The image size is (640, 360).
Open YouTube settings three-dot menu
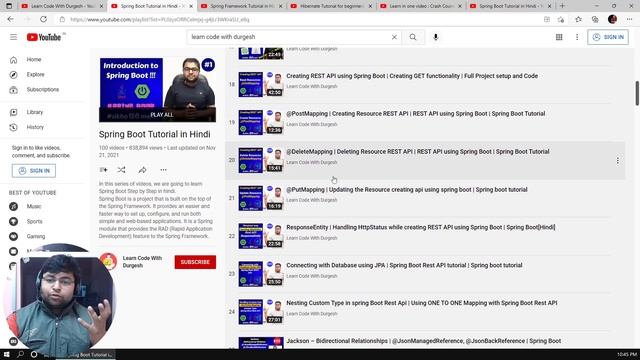(x=577, y=37)
